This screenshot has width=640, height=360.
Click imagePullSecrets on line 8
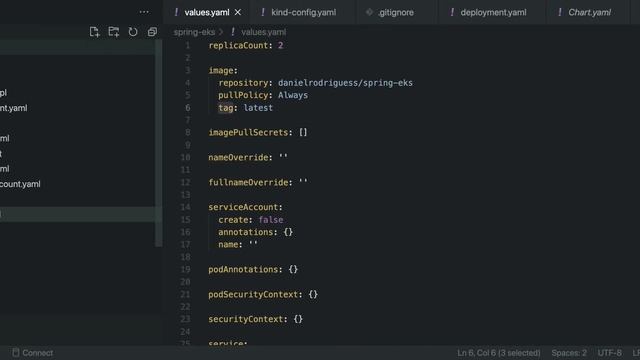click(x=248, y=133)
